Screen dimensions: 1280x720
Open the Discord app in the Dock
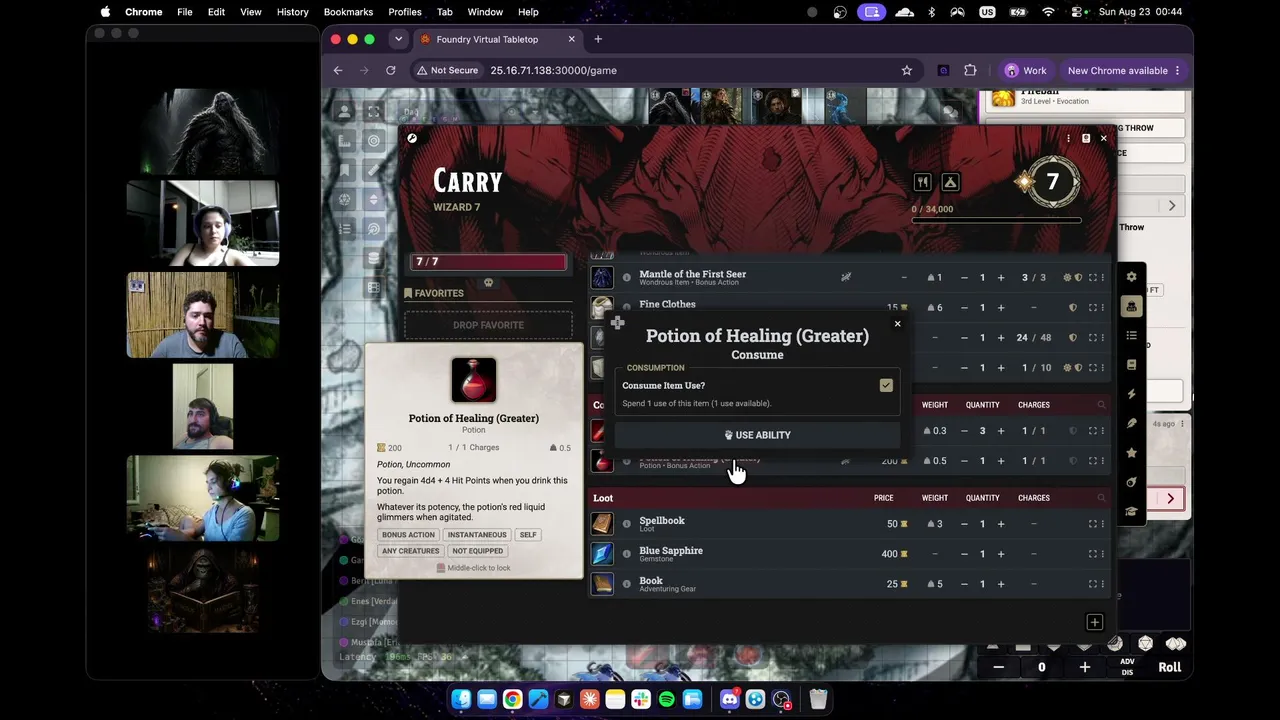pos(730,699)
